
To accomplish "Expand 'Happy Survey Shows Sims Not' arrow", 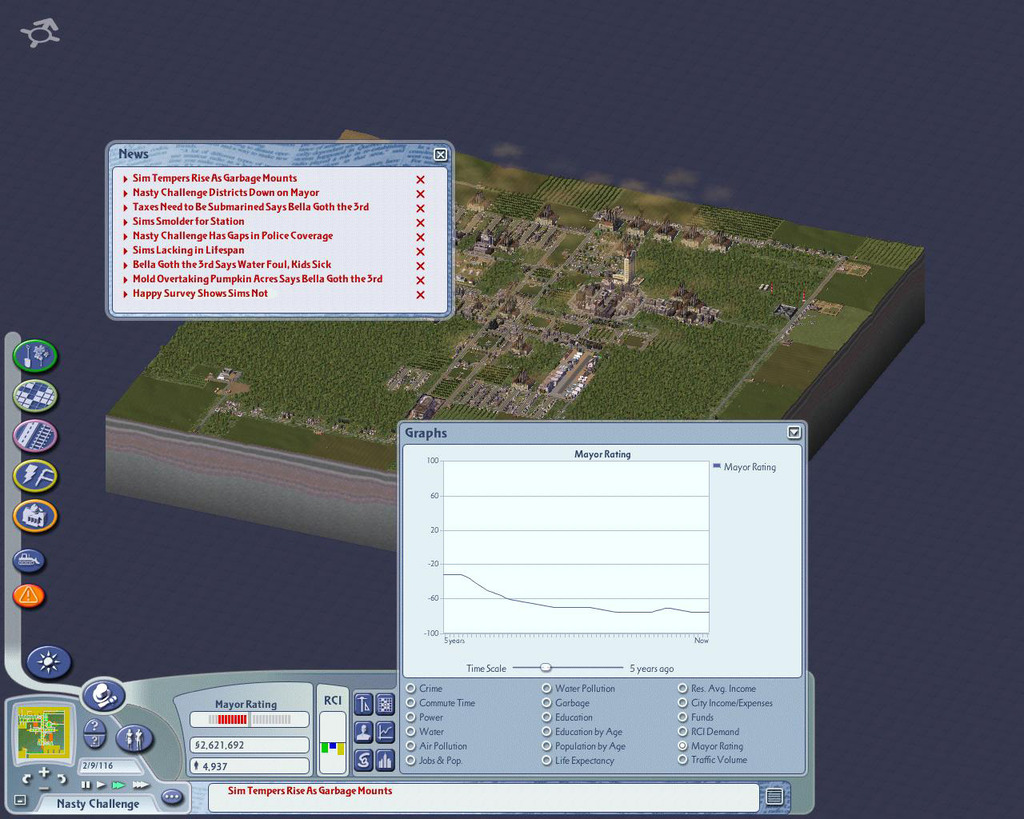I will click(x=125, y=294).
